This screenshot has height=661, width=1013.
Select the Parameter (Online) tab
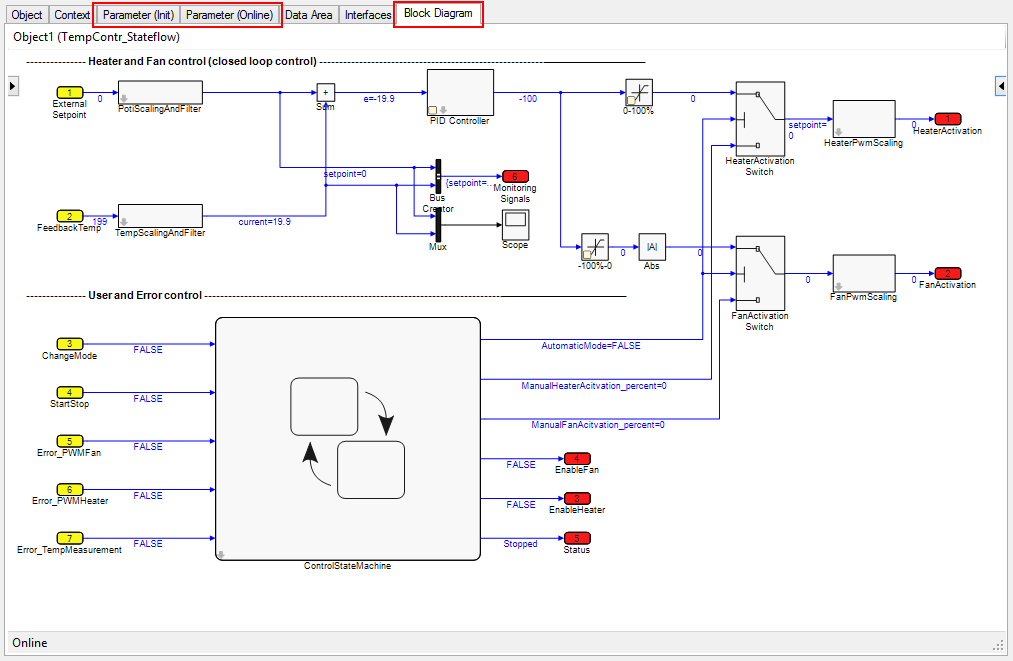[x=229, y=14]
